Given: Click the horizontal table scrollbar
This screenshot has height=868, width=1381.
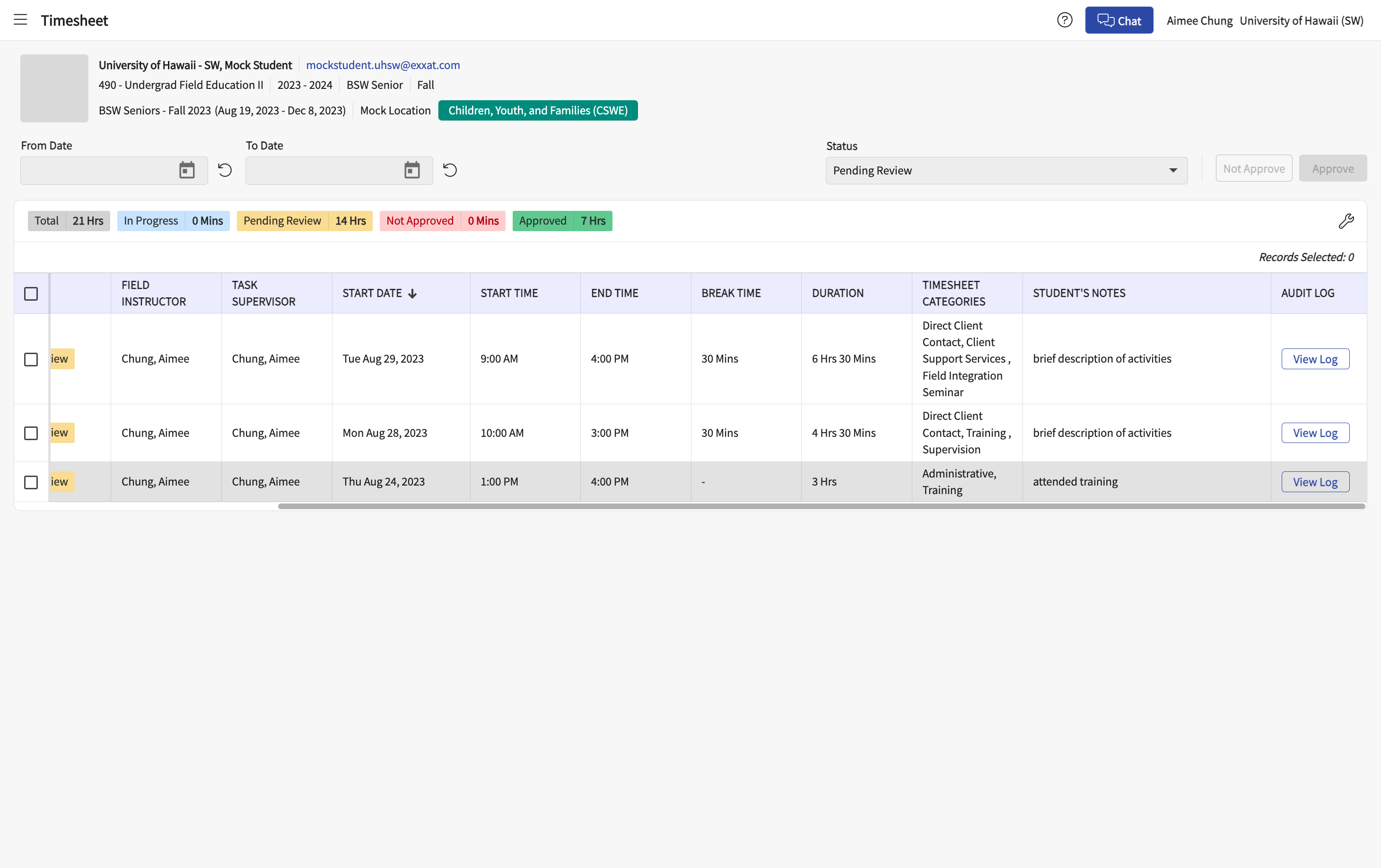Looking at the screenshot, I should [821, 506].
